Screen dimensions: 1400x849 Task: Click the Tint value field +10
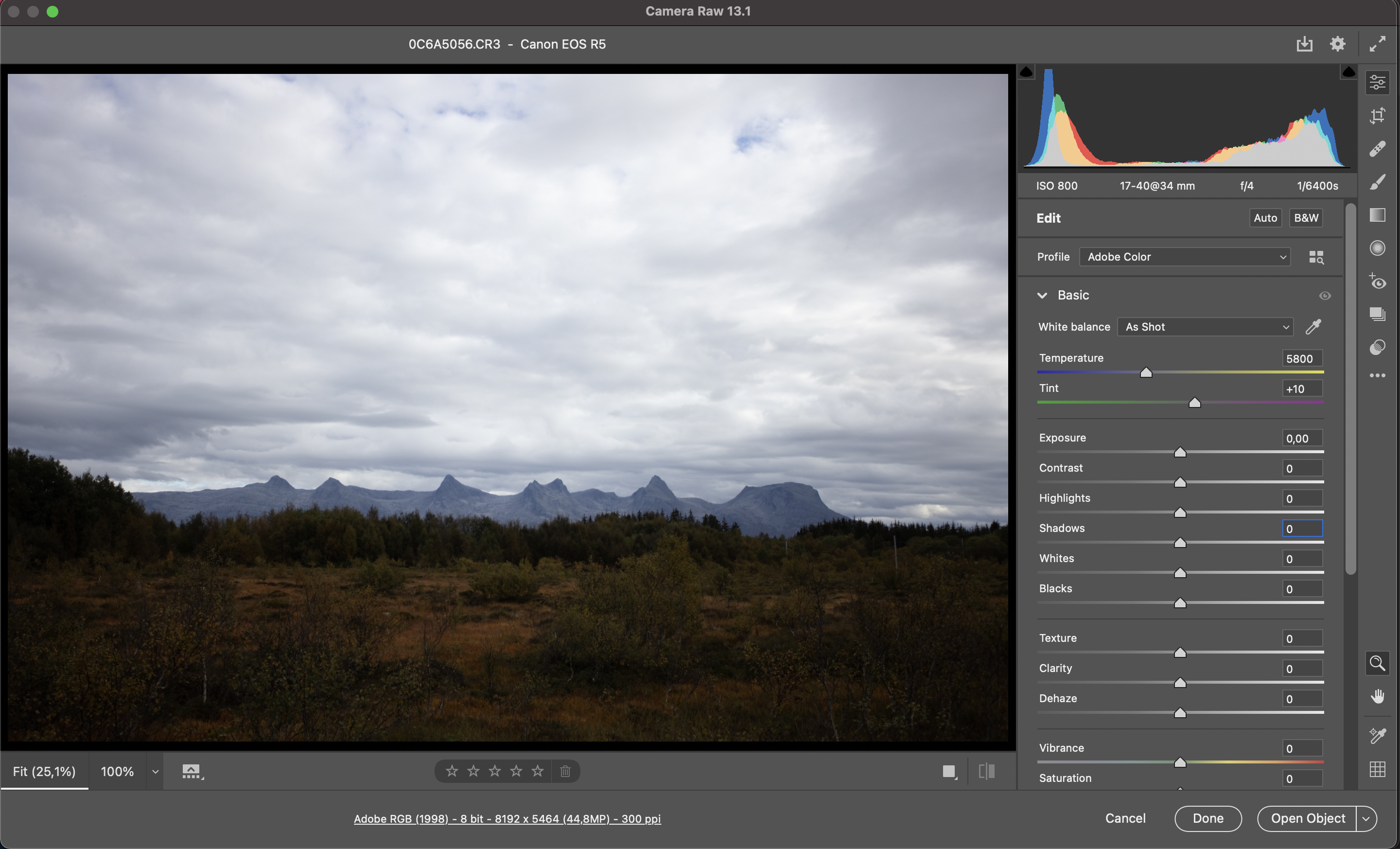point(1302,389)
